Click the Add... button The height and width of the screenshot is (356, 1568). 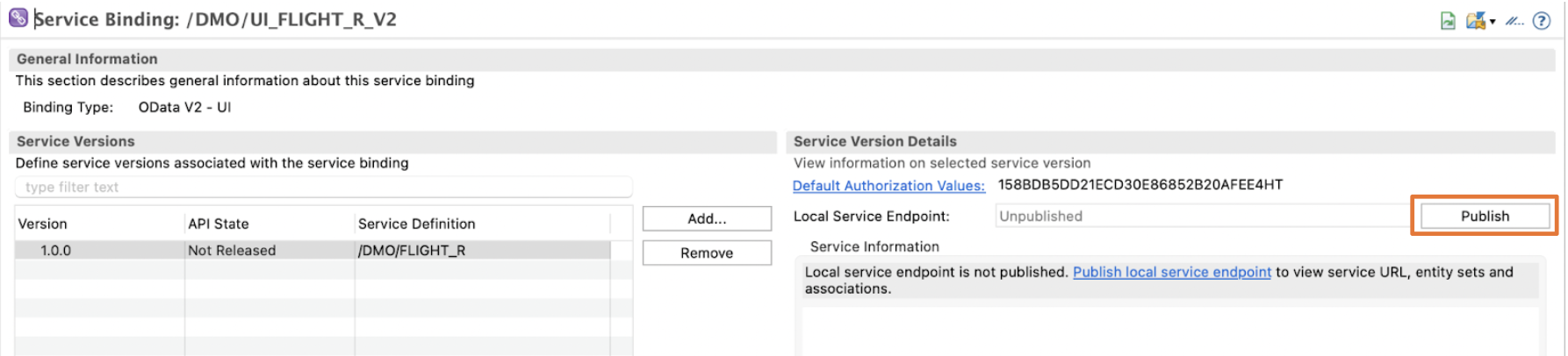pyautogui.click(x=707, y=218)
